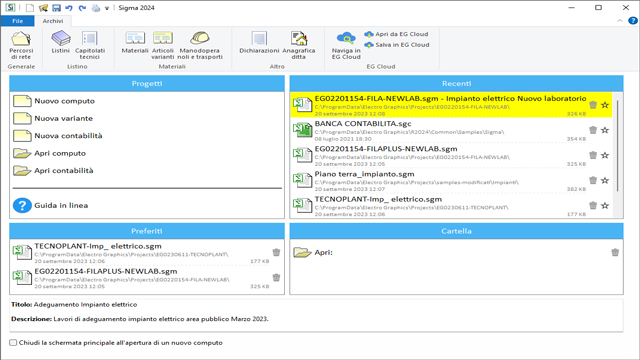Select the Archivi ribbon tab

pyautogui.click(x=53, y=21)
